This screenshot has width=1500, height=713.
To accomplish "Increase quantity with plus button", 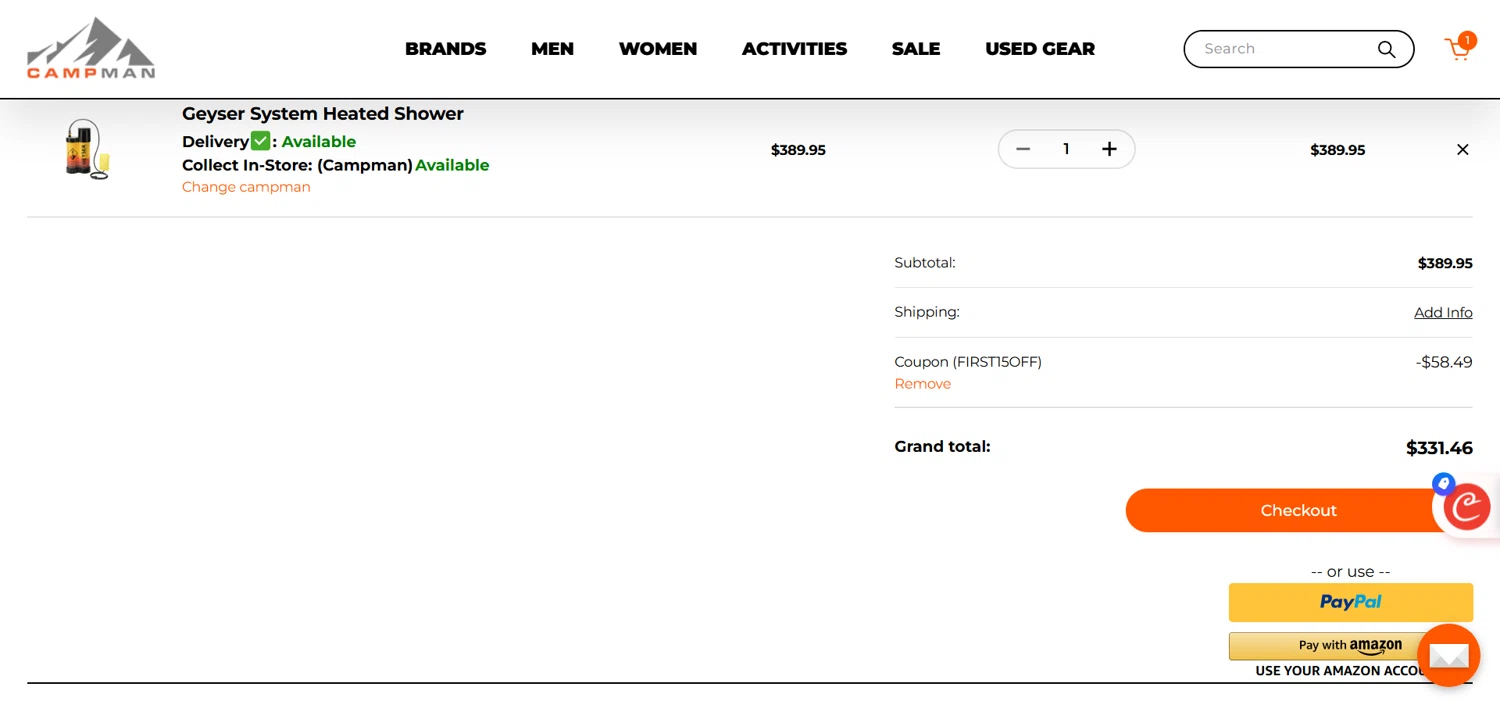I will coord(1109,149).
